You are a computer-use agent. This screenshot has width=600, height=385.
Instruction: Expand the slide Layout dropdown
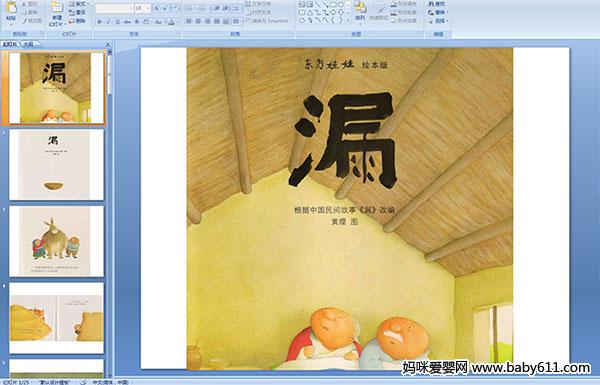[78, 4]
